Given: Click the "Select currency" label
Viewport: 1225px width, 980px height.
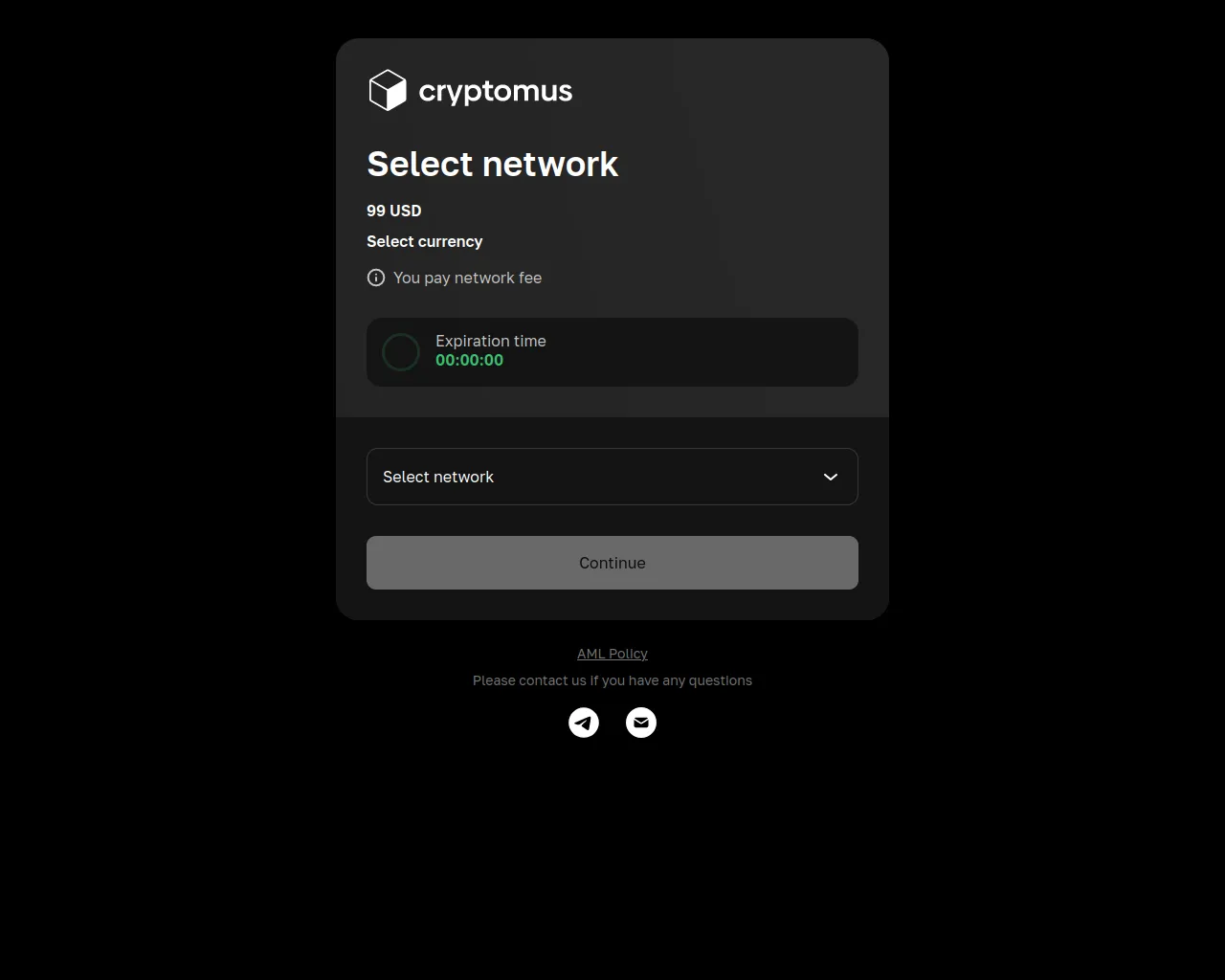Looking at the screenshot, I should point(425,241).
